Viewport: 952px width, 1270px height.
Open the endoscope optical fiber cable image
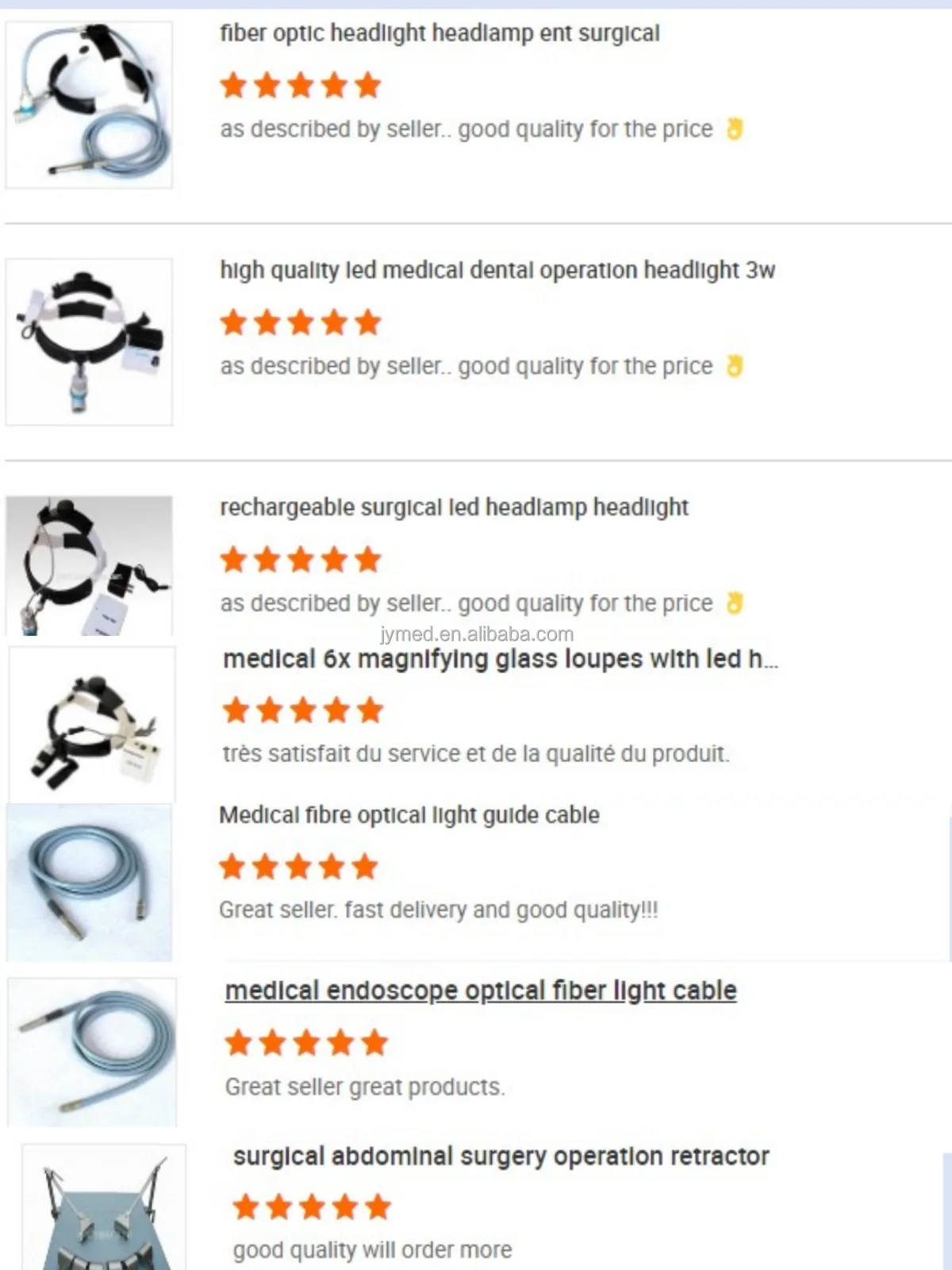tap(92, 1052)
